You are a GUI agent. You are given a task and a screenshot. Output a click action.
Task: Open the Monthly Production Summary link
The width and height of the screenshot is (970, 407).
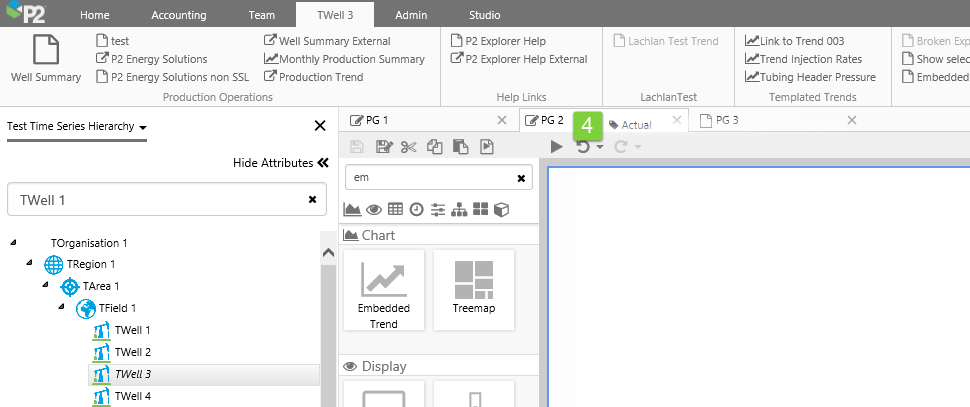344,59
